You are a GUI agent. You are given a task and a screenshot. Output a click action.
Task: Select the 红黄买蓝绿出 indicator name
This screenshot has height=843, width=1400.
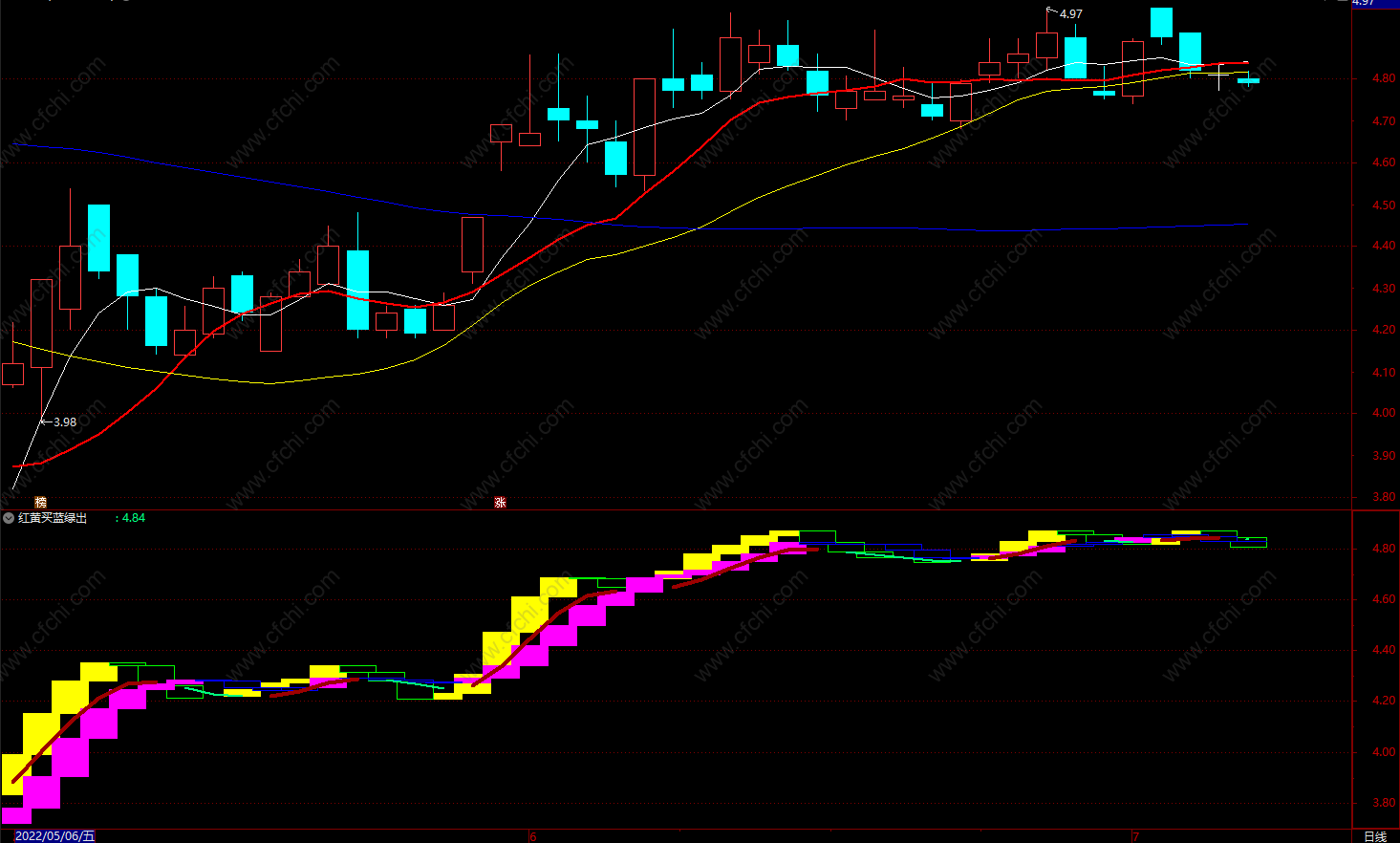click(53, 518)
